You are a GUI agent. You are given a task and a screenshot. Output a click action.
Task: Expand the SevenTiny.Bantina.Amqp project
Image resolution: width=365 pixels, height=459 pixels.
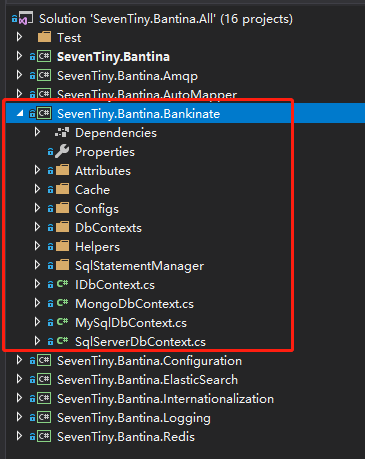(x=19, y=75)
